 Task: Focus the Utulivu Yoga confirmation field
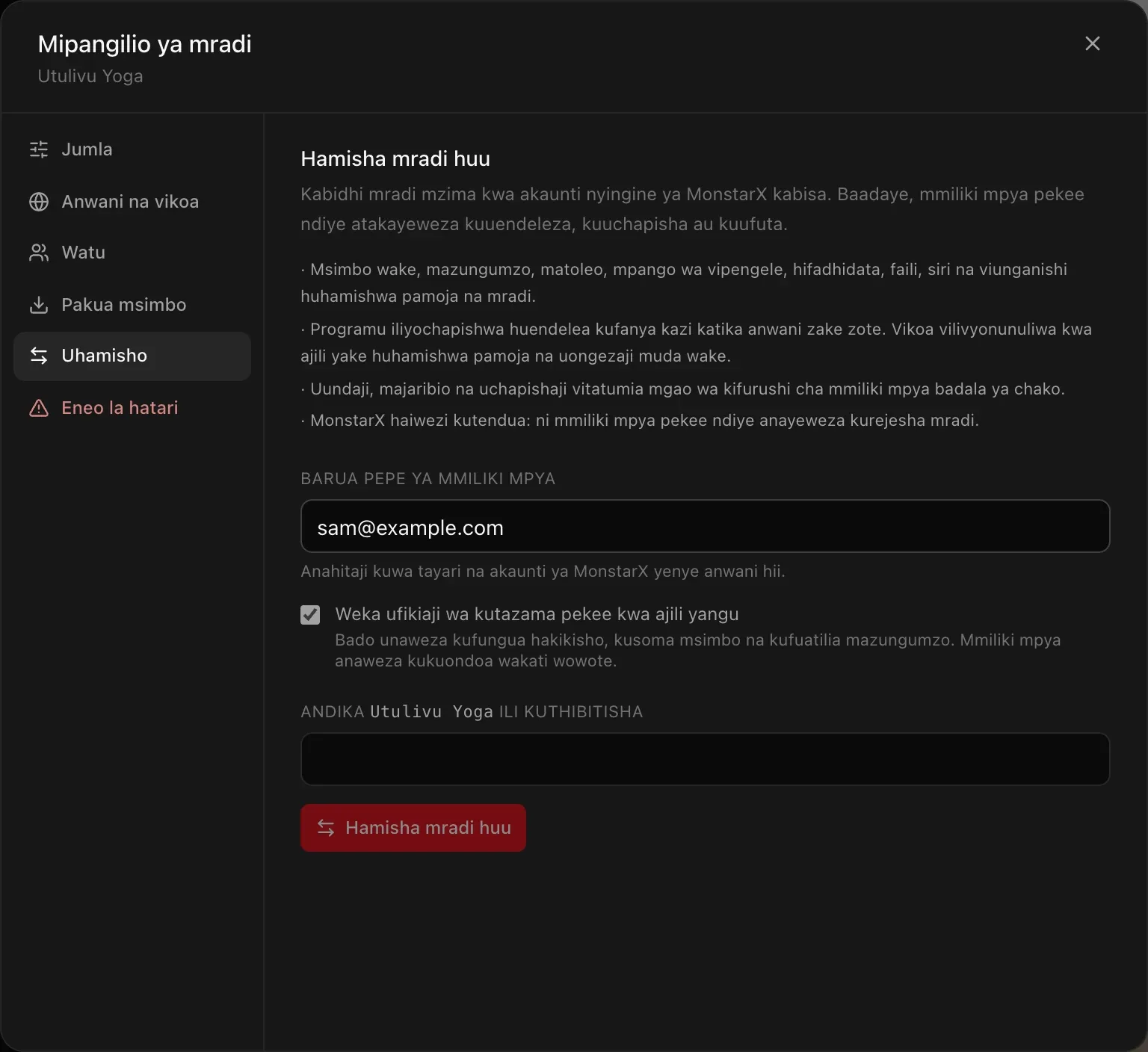[x=705, y=759]
